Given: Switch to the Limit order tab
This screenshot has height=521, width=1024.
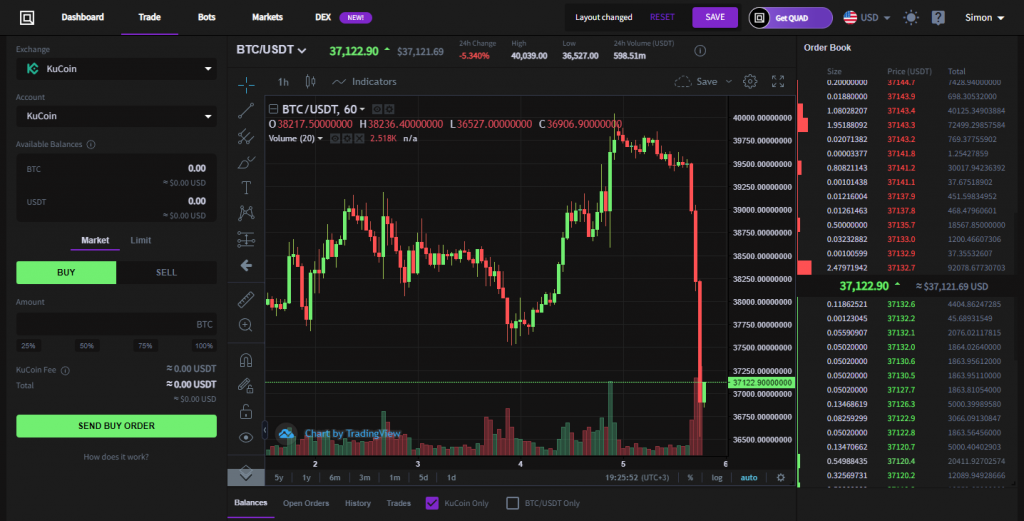Looking at the screenshot, I should click(x=140, y=240).
